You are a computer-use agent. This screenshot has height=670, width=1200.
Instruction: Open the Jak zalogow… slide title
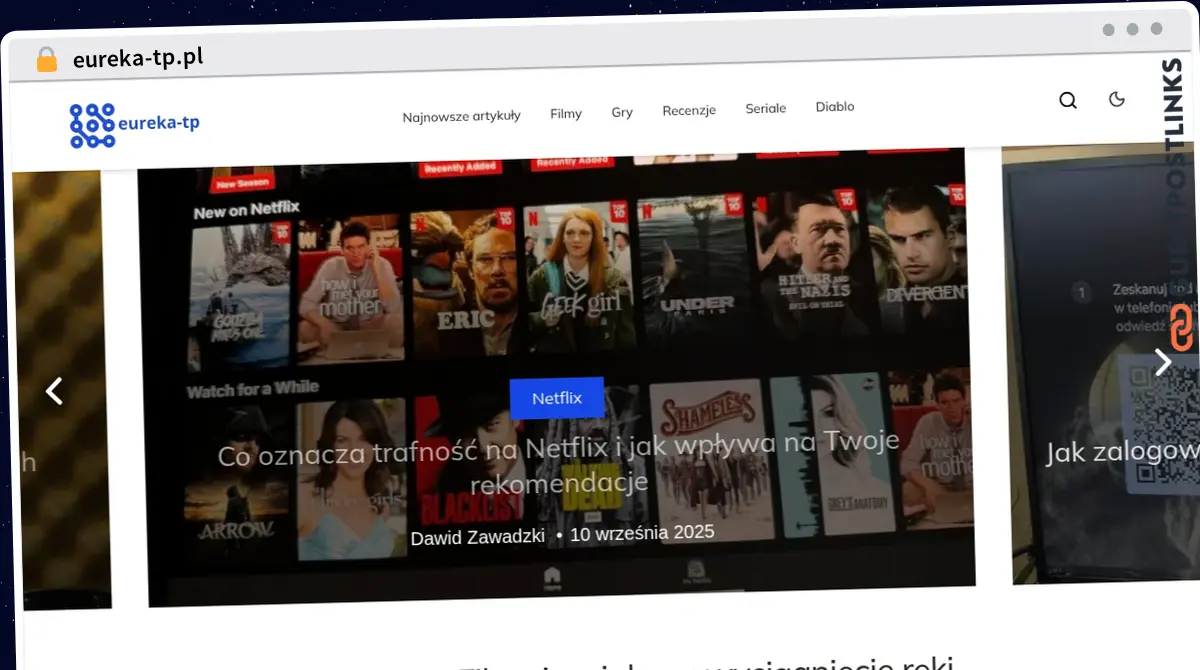click(1122, 452)
